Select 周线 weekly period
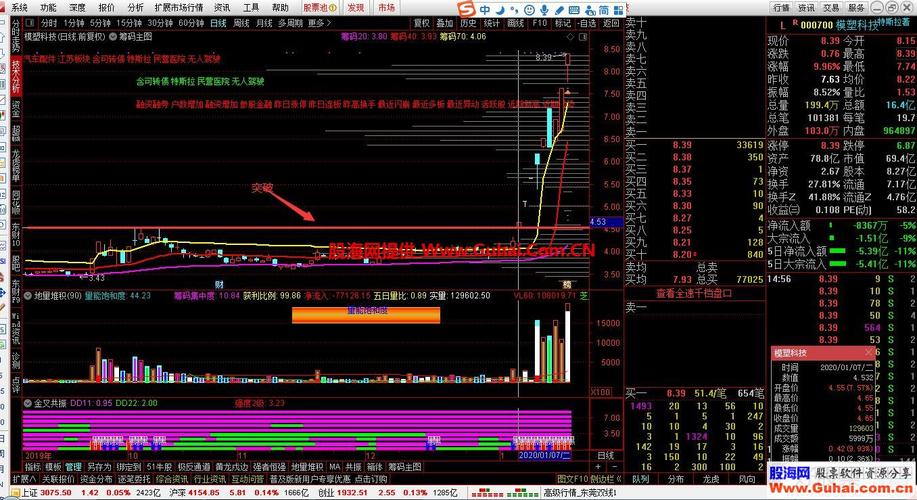The height and width of the screenshot is (500, 917). (242, 23)
